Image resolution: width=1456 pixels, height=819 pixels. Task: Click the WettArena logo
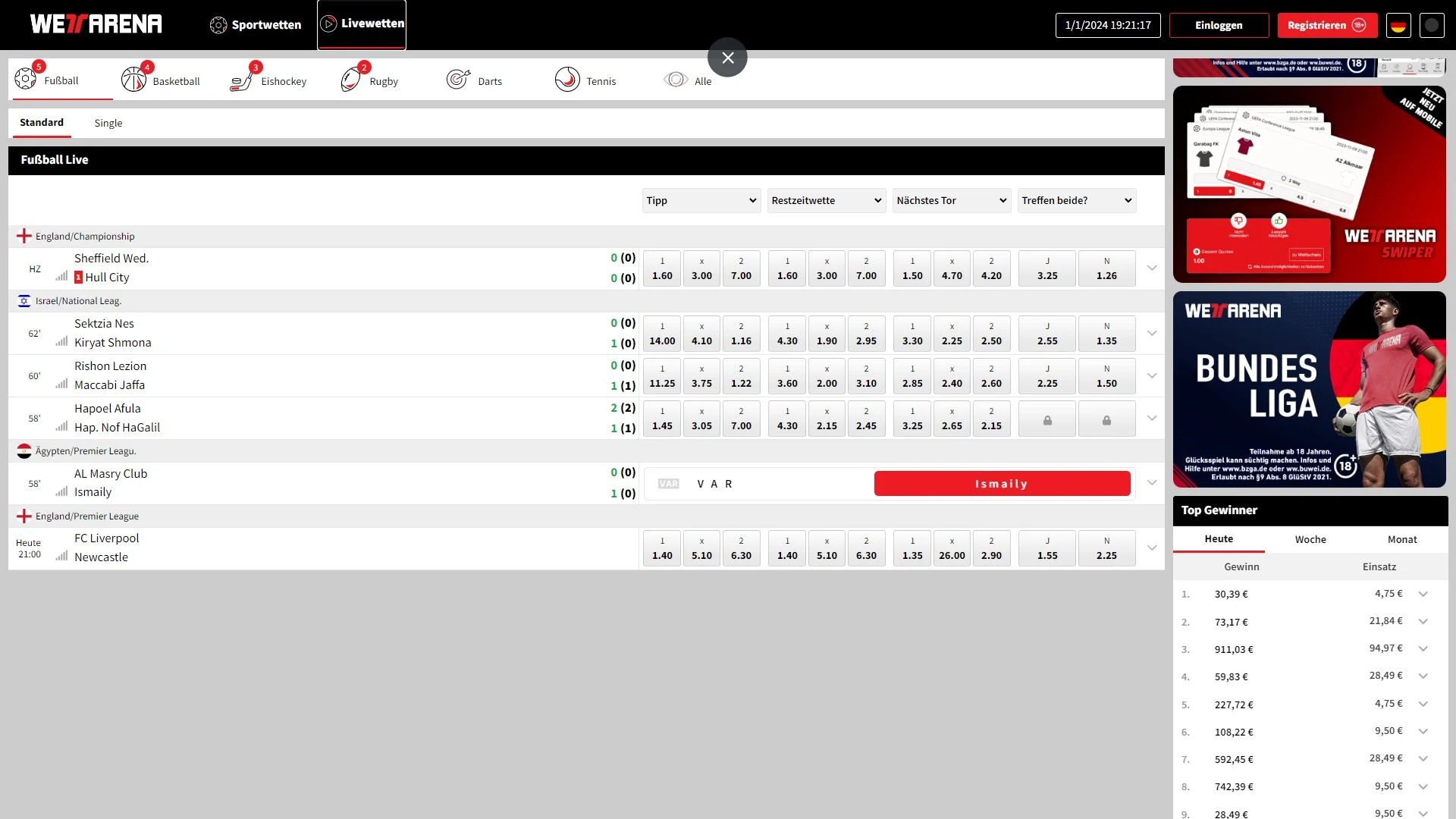pyautogui.click(x=96, y=24)
